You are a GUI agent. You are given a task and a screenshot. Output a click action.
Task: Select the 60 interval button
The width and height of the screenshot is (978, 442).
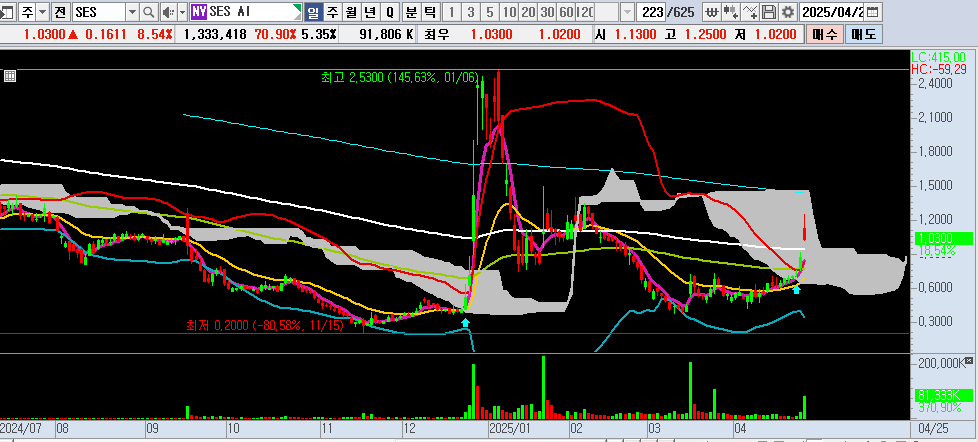[x=566, y=11]
